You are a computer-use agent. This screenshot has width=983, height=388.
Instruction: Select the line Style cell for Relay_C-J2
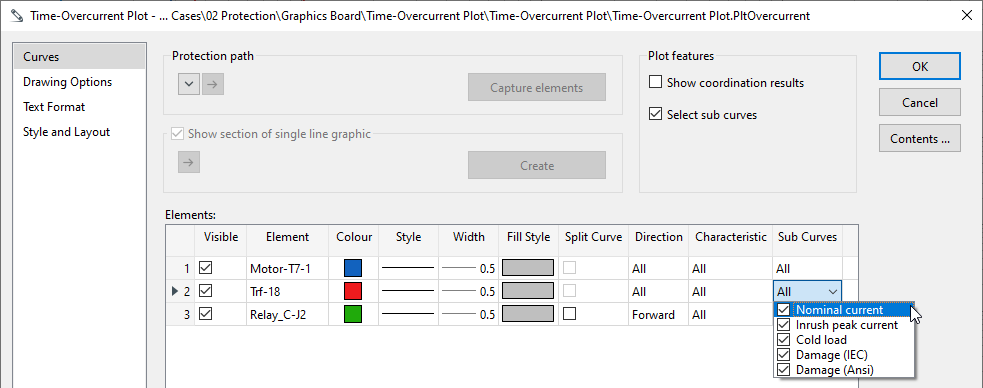pyautogui.click(x=408, y=315)
